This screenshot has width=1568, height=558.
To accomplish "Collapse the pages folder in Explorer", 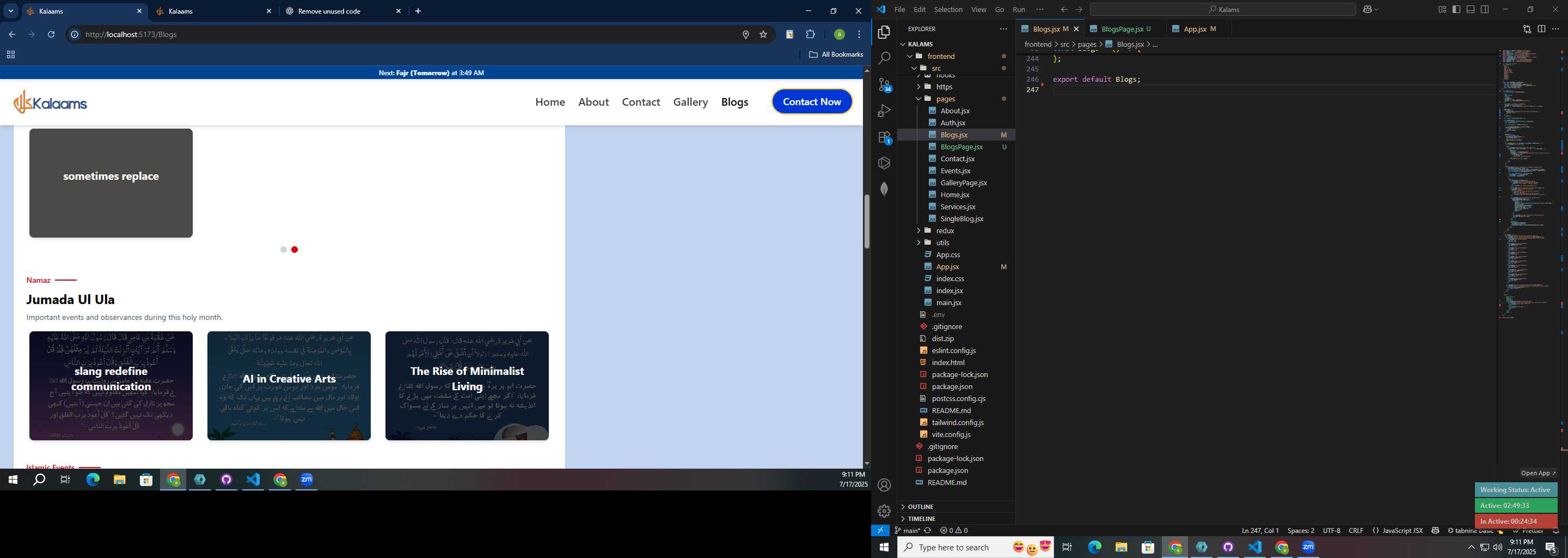I will (x=918, y=99).
